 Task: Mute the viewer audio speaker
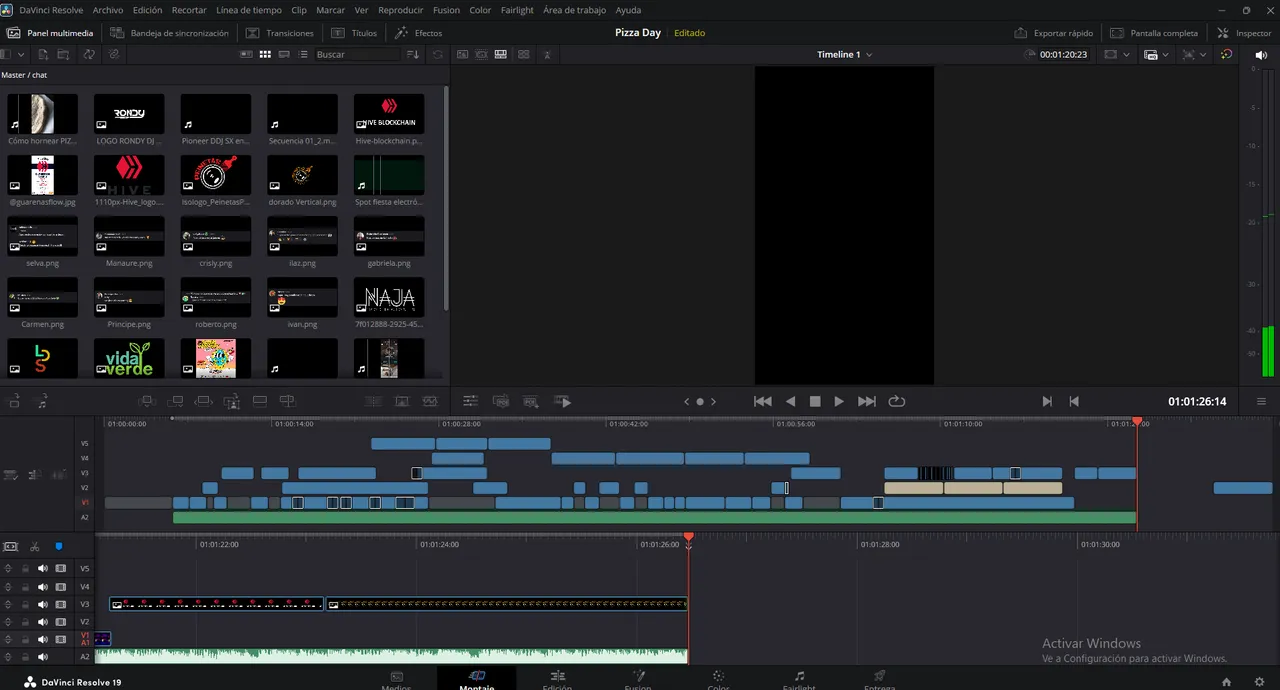point(1260,54)
